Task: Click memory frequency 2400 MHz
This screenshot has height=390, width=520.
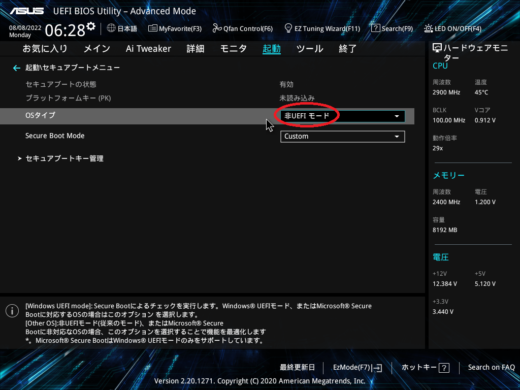Action: click(446, 202)
